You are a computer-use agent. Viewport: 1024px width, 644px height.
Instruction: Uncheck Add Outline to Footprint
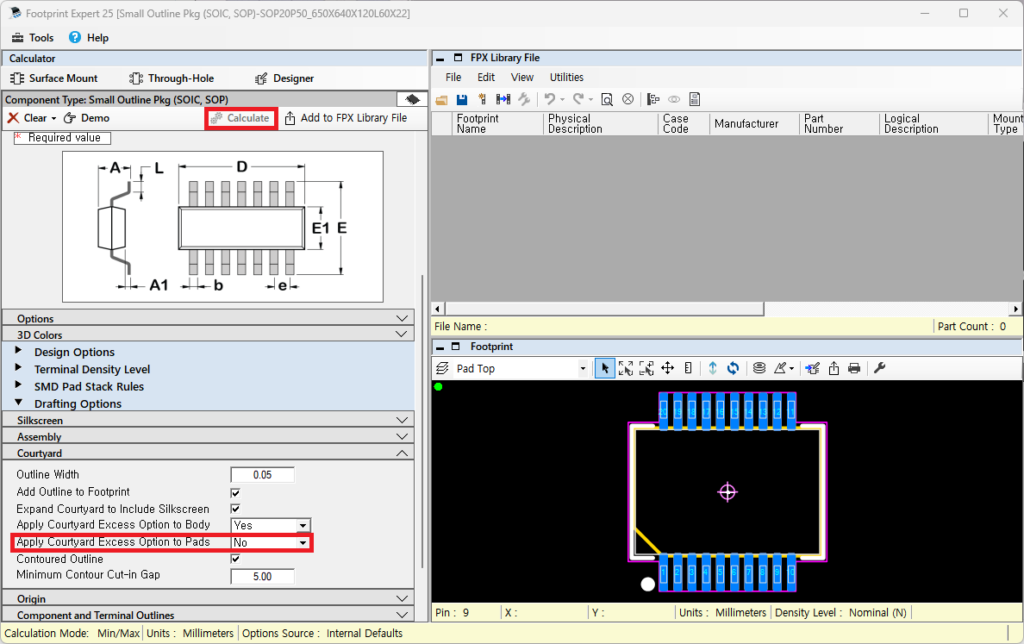point(235,492)
